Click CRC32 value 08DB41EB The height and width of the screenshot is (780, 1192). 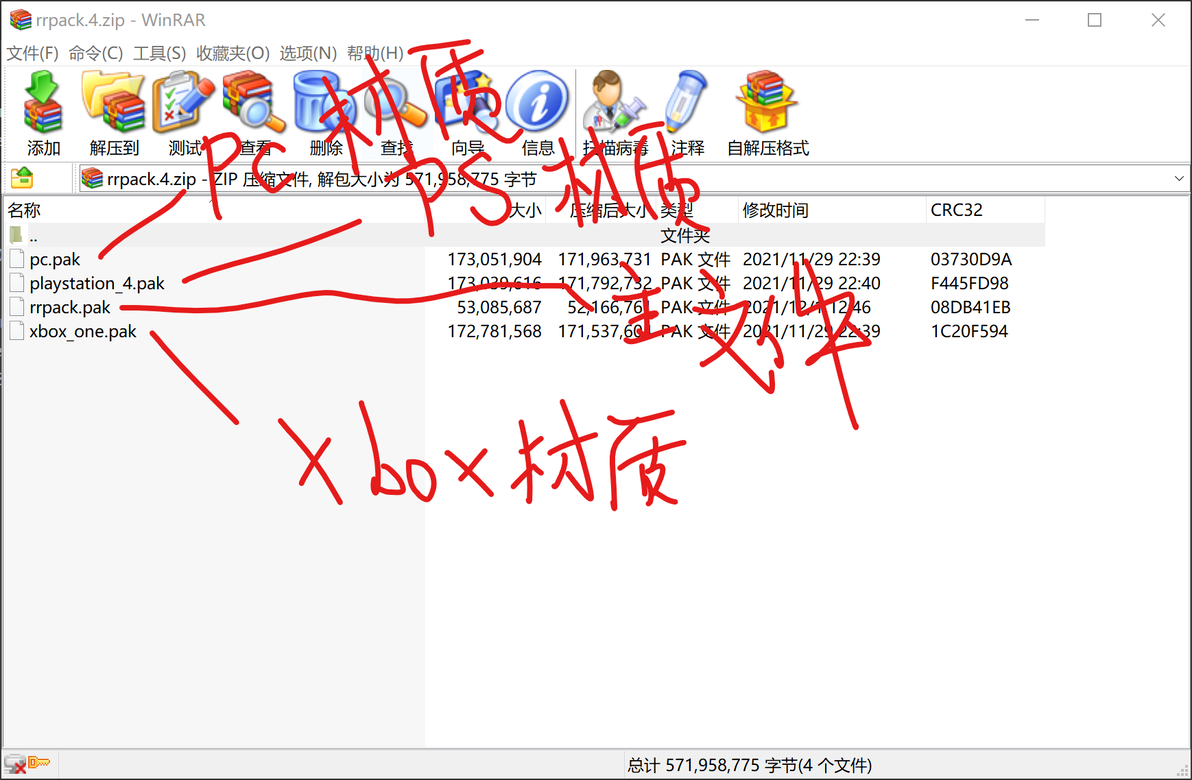click(970, 308)
